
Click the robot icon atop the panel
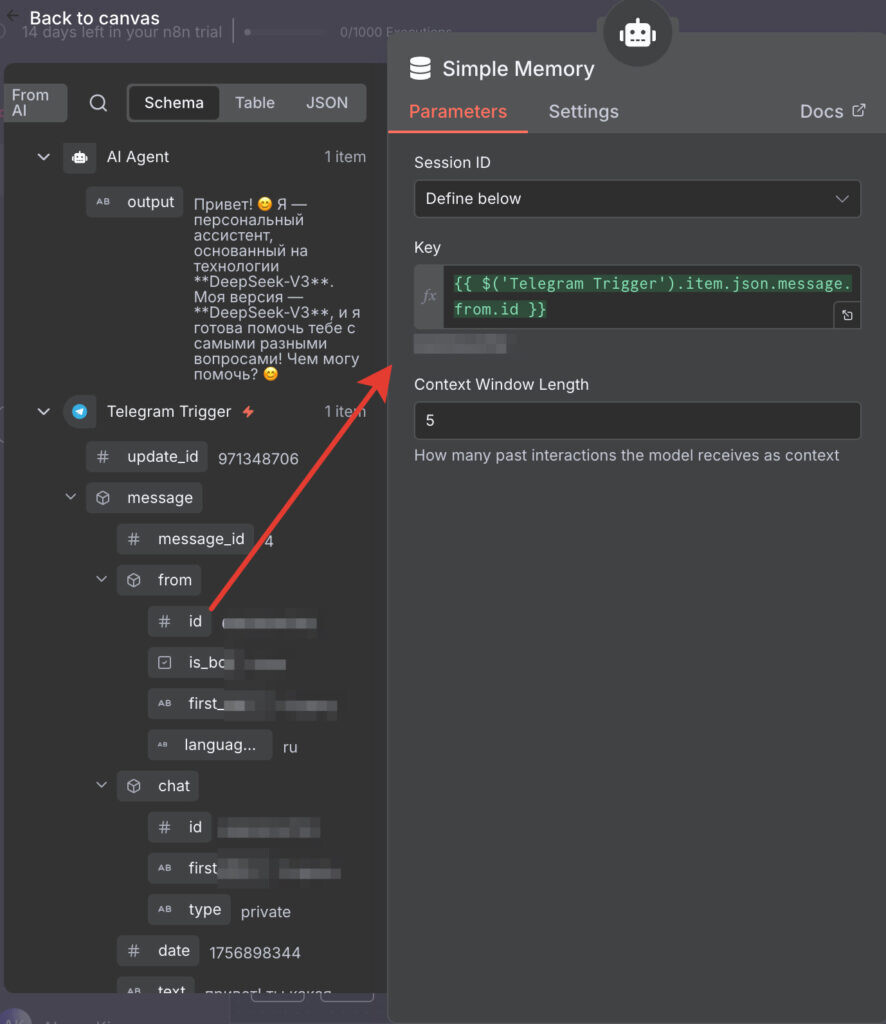tap(638, 34)
